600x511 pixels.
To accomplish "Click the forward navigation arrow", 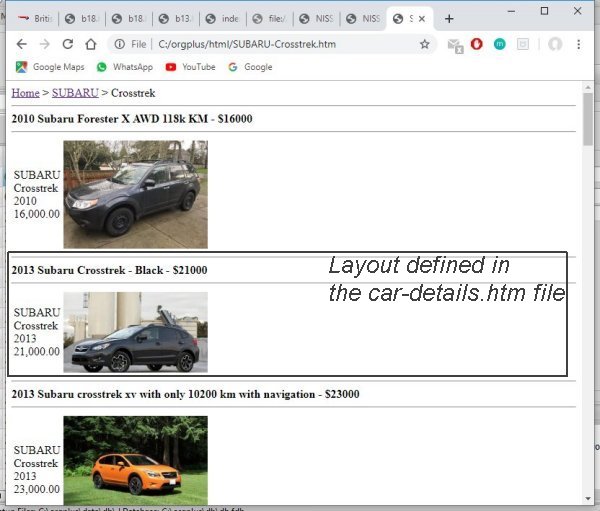I will point(44,44).
